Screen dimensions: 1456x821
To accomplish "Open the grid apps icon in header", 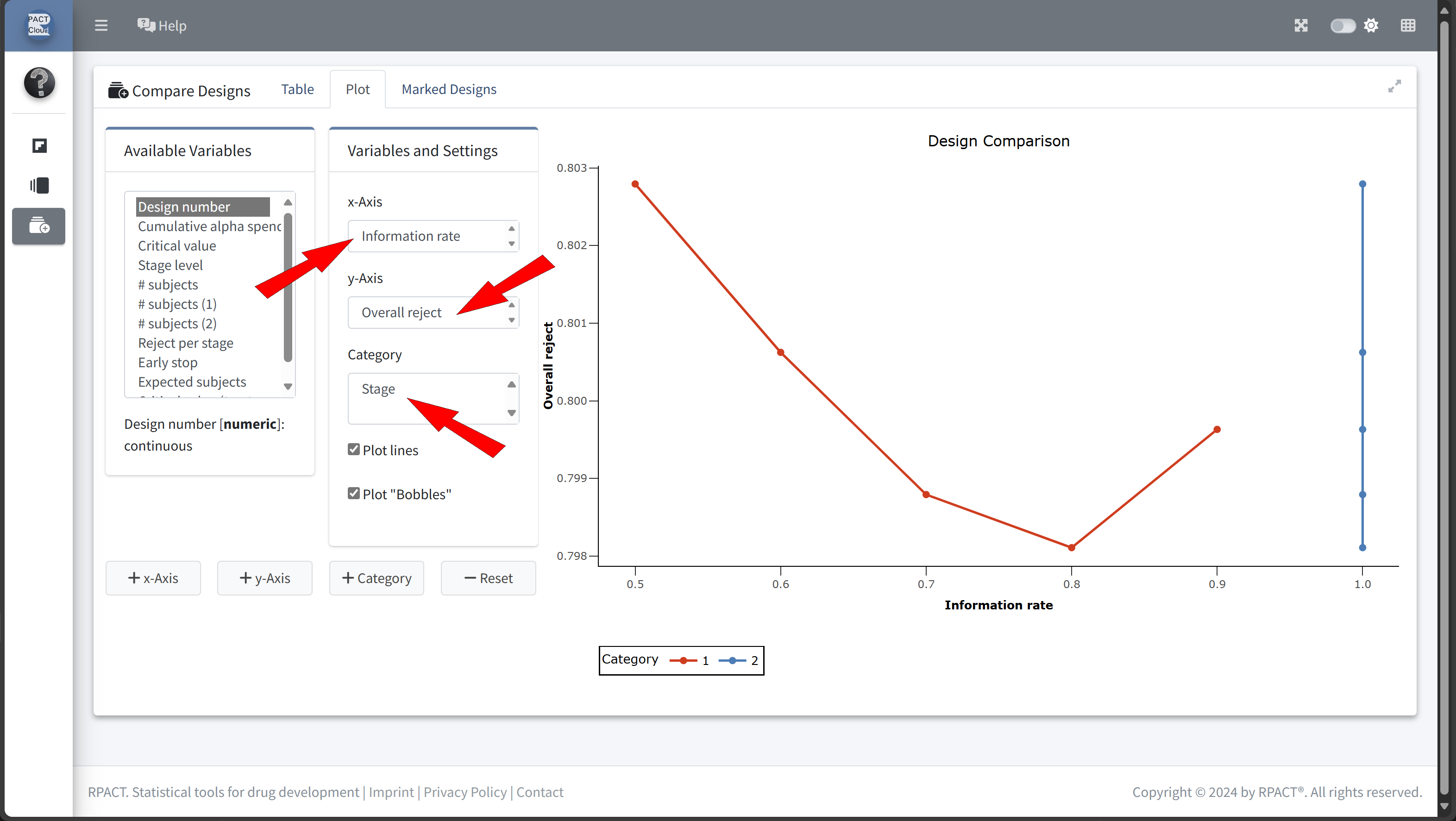I will [1407, 25].
